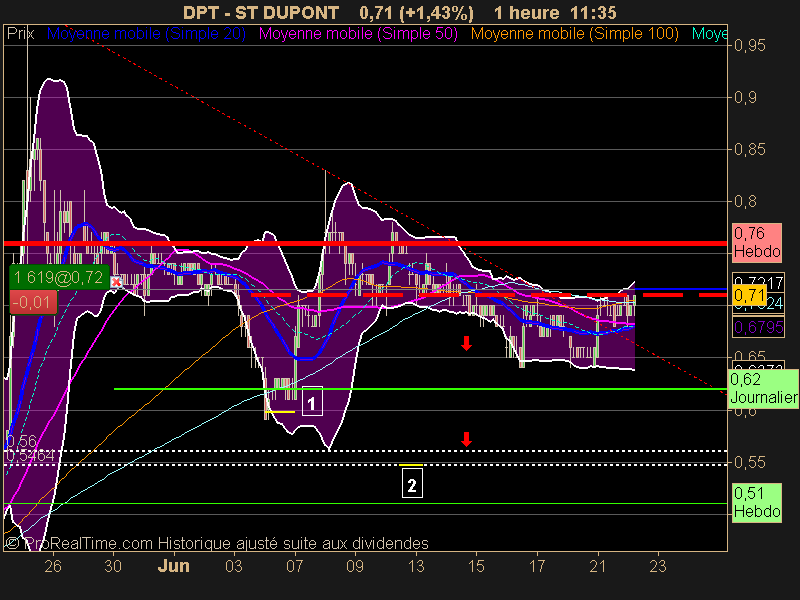Change the 1 heure timeframe label
This screenshot has height=600, width=800.
(x=527, y=12)
